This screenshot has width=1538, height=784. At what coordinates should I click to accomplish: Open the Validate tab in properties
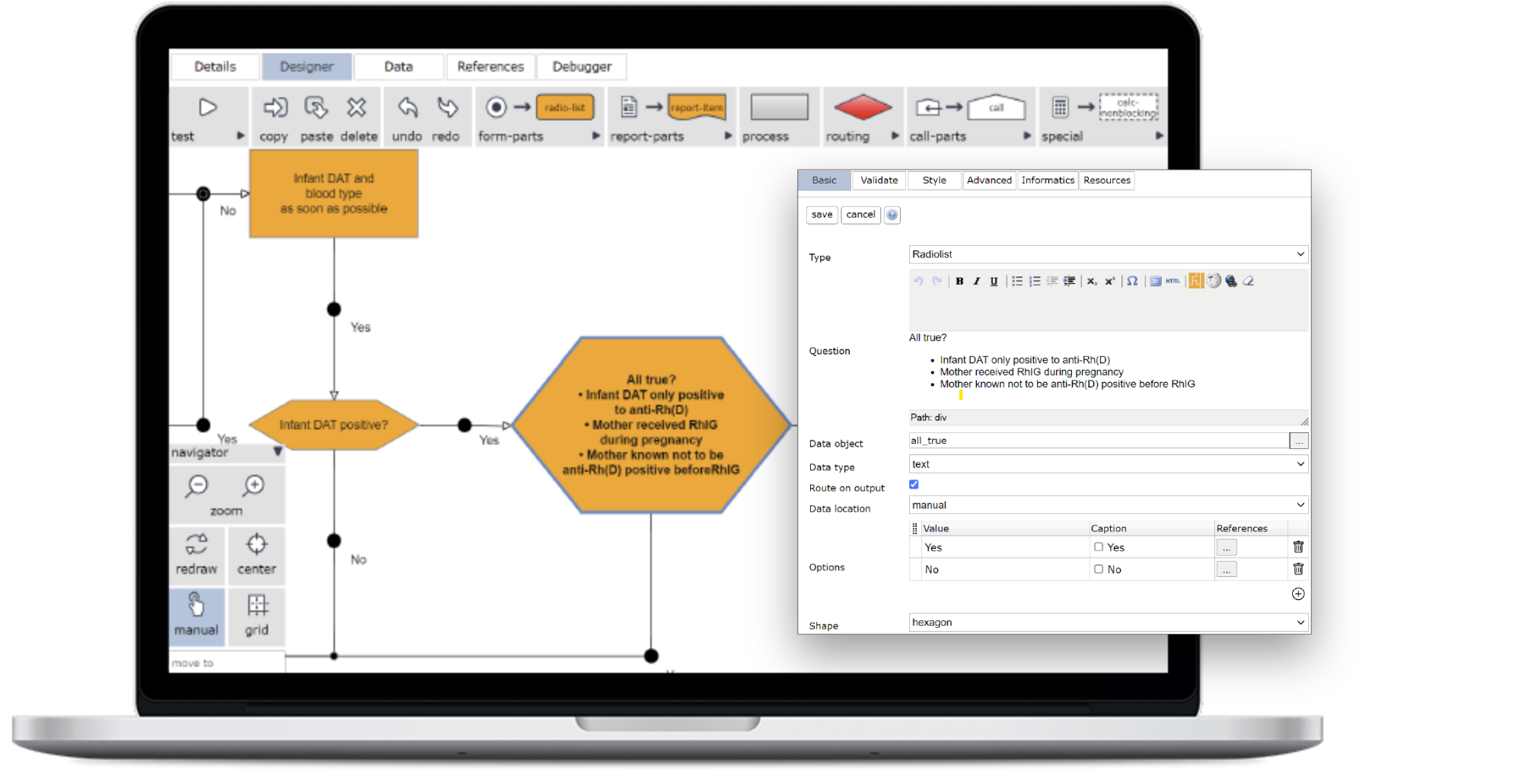click(x=879, y=180)
